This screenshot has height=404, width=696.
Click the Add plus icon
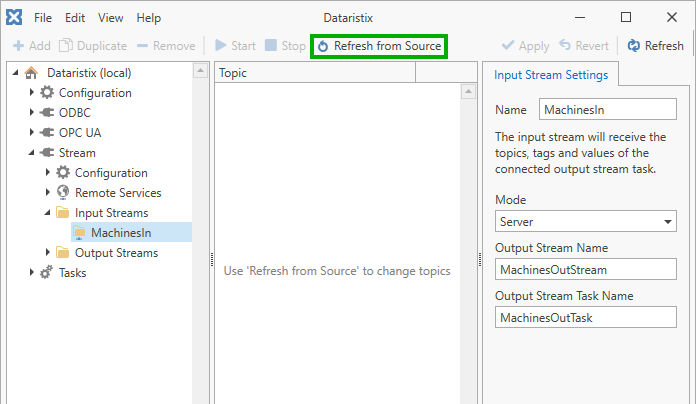[19, 46]
